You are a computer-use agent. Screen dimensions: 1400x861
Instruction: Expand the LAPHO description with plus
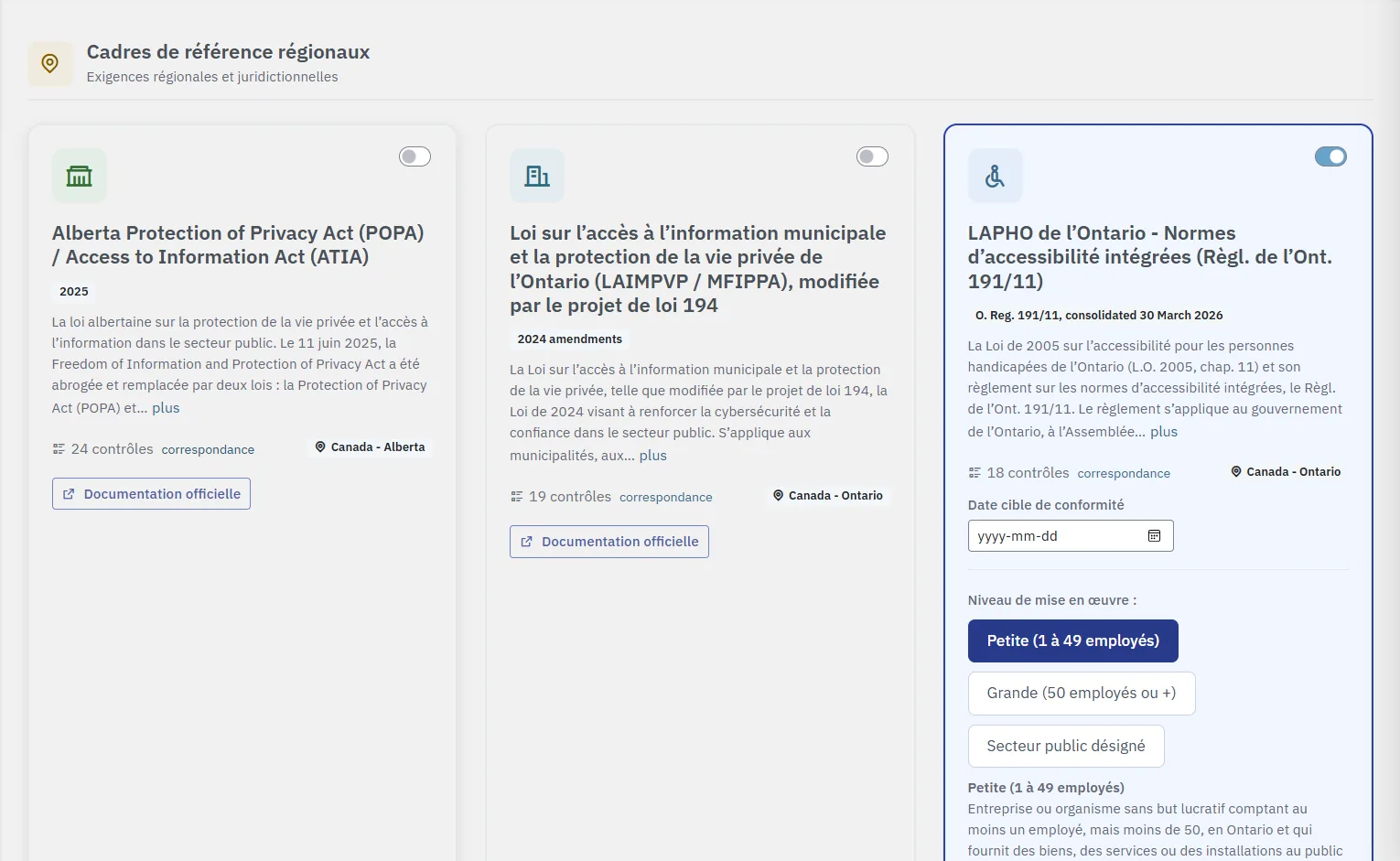coord(1164,432)
